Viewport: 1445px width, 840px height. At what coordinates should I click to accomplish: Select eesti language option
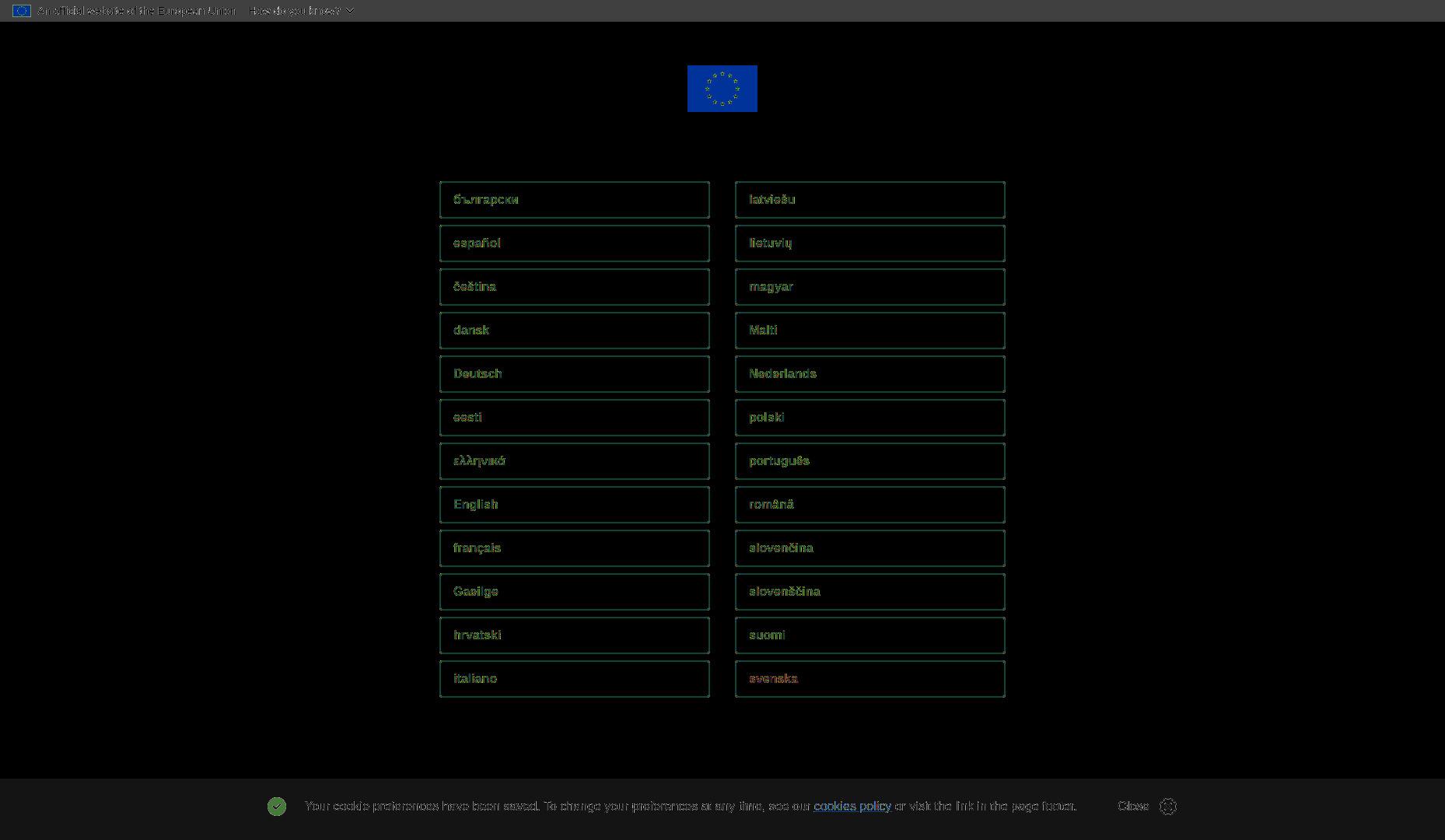[x=575, y=418]
